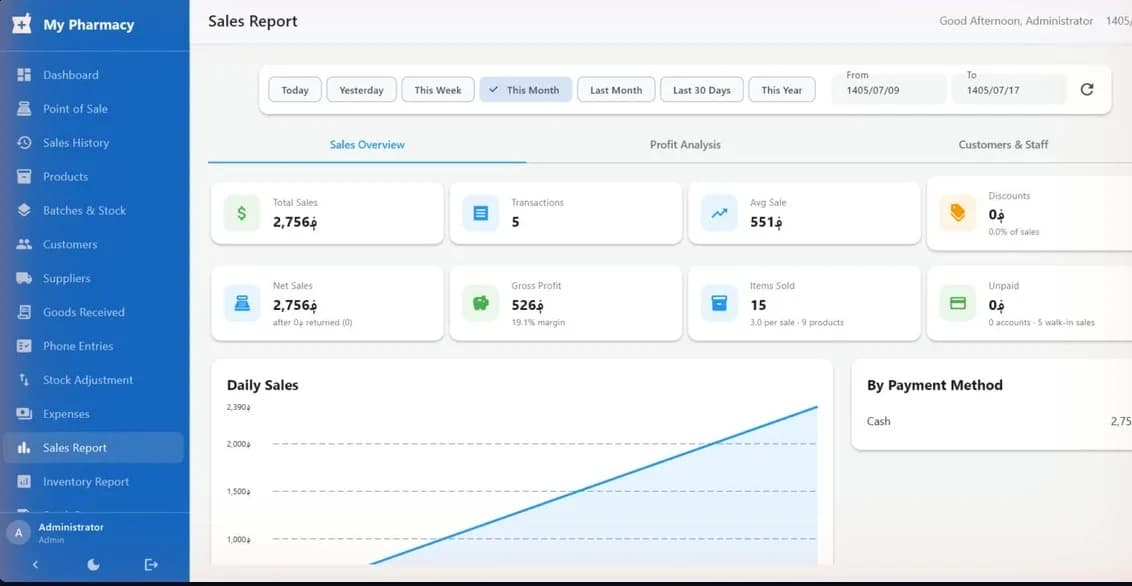The width and height of the screenshot is (1132, 586).
Task: Click the Net Sales card
Action: 327,303
